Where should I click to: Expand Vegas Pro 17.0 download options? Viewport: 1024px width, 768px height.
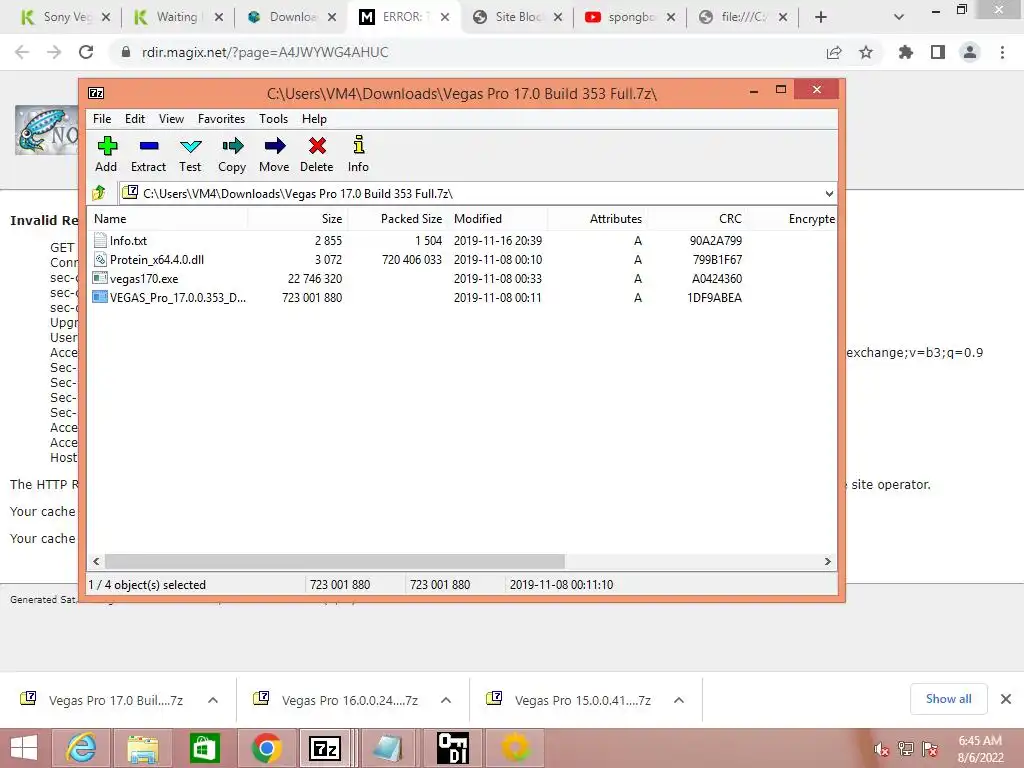213,700
